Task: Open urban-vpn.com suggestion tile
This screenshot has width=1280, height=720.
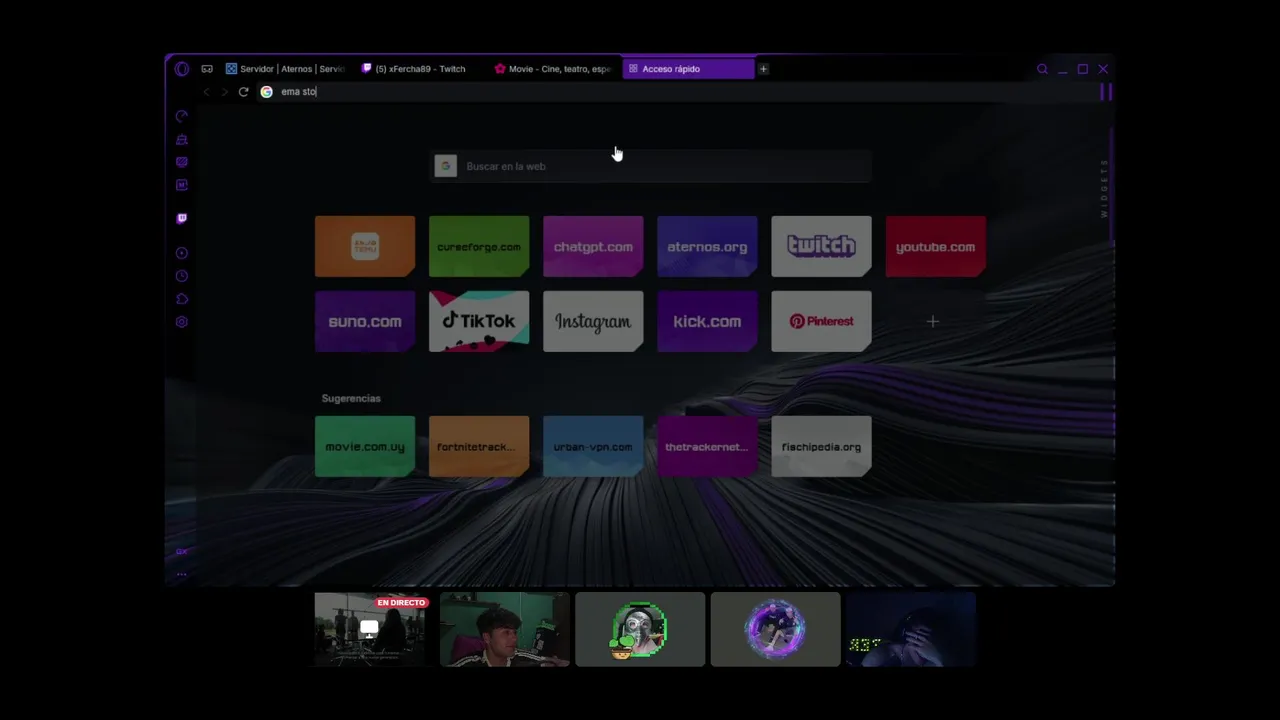Action: [x=593, y=446]
